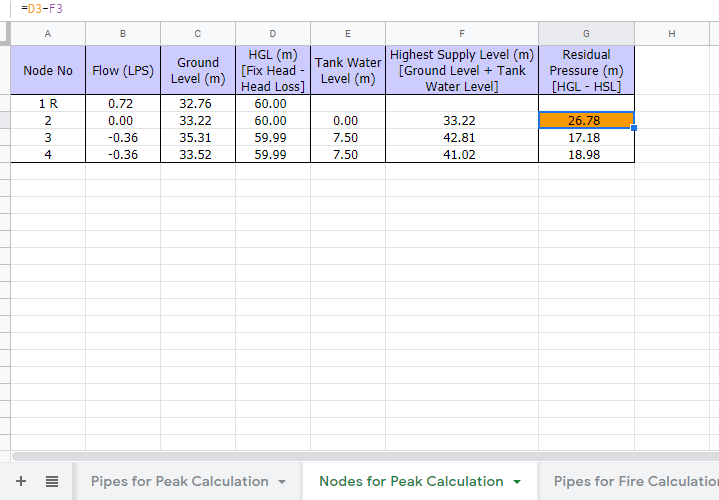Select column A header
The width and height of the screenshot is (719, 500).
(x=48, y=33)
